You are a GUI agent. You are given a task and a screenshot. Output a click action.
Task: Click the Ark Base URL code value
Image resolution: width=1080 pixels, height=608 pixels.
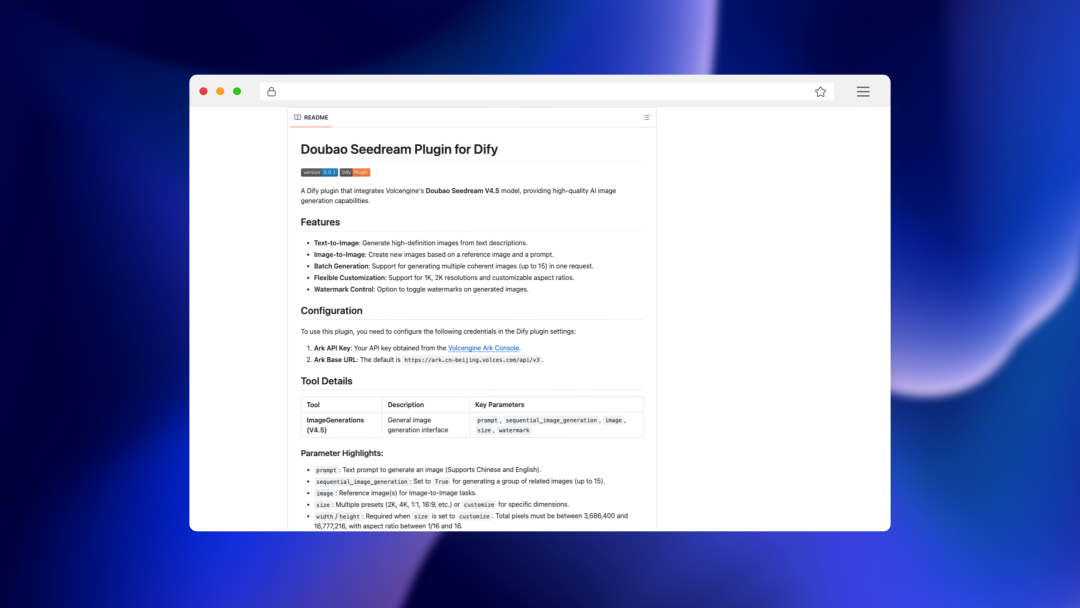point(472,360)
